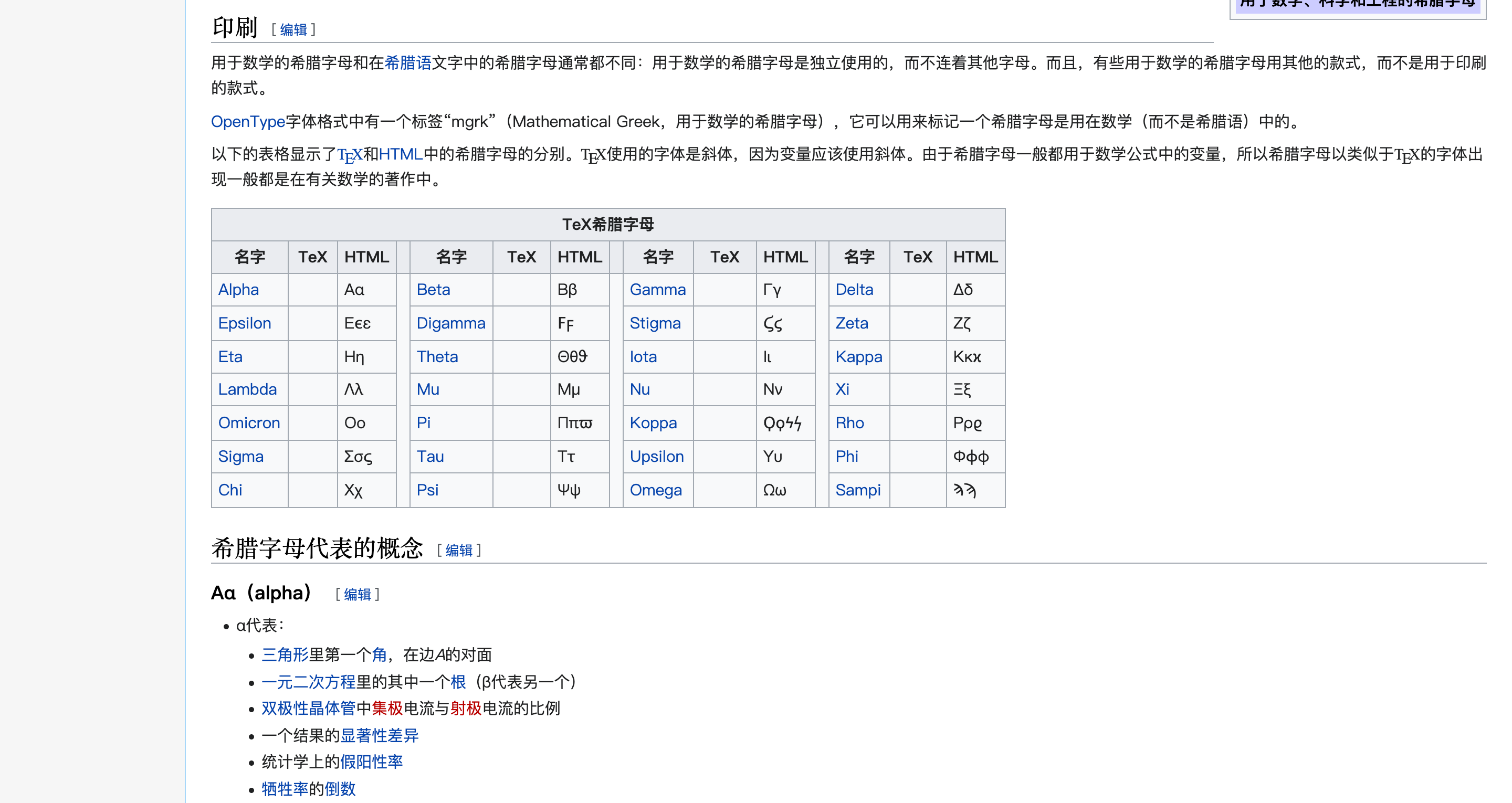The height and width of the screenshot is (803, 1512).
Task: Open the 三角形 link
Action: click(x=285, y=654)
